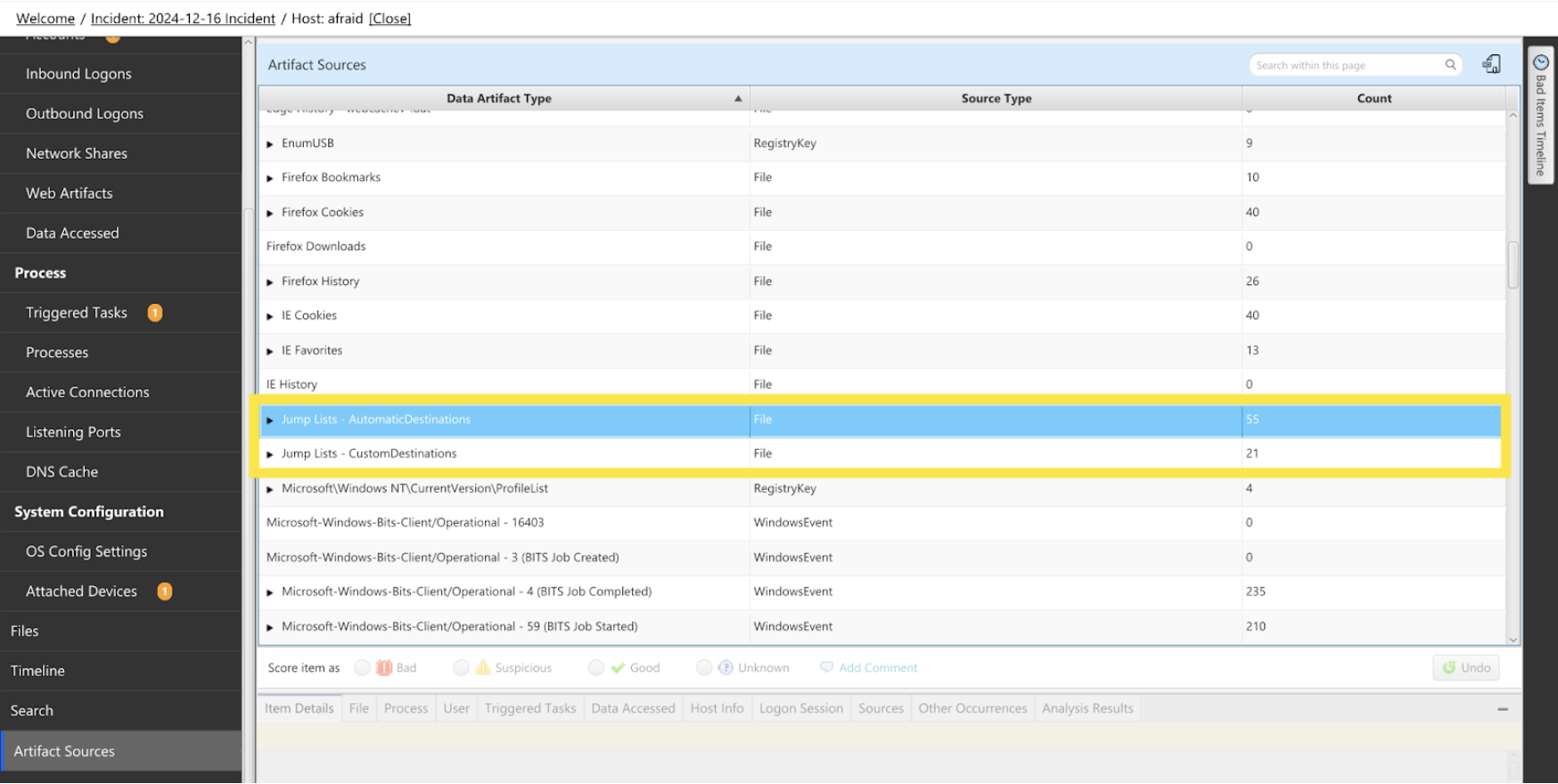
Task: Switch to the Item Details tab
Action: click(299, 708)
